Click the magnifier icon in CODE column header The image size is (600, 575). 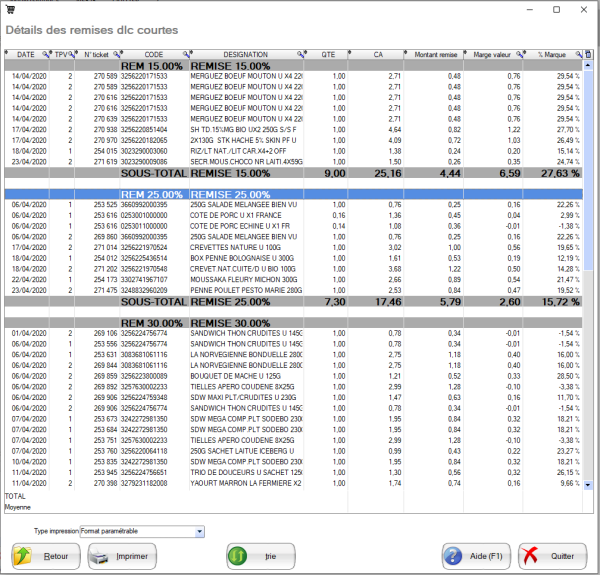185,54
